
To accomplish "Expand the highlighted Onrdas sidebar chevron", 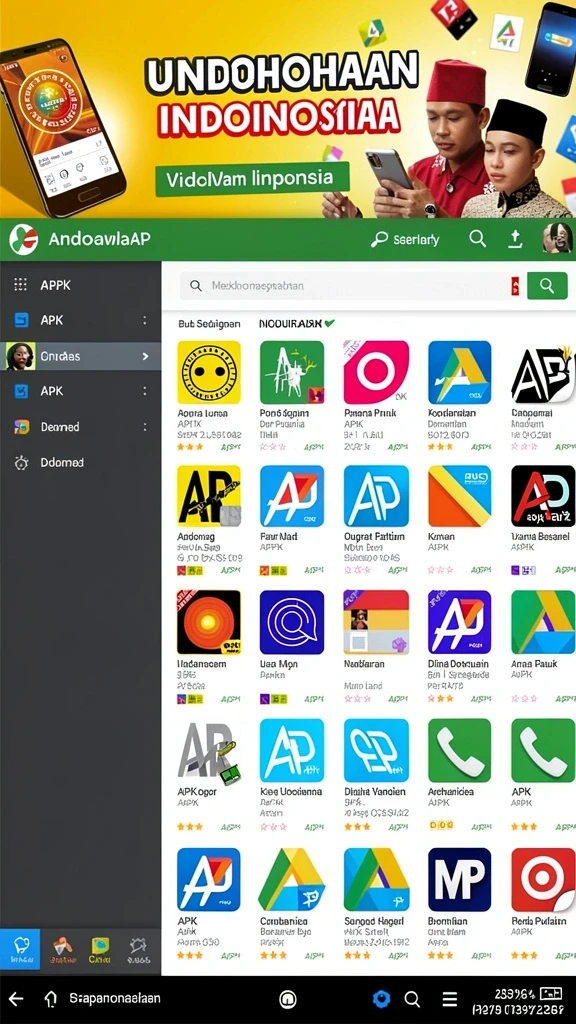I will click(x=146, y=357).
